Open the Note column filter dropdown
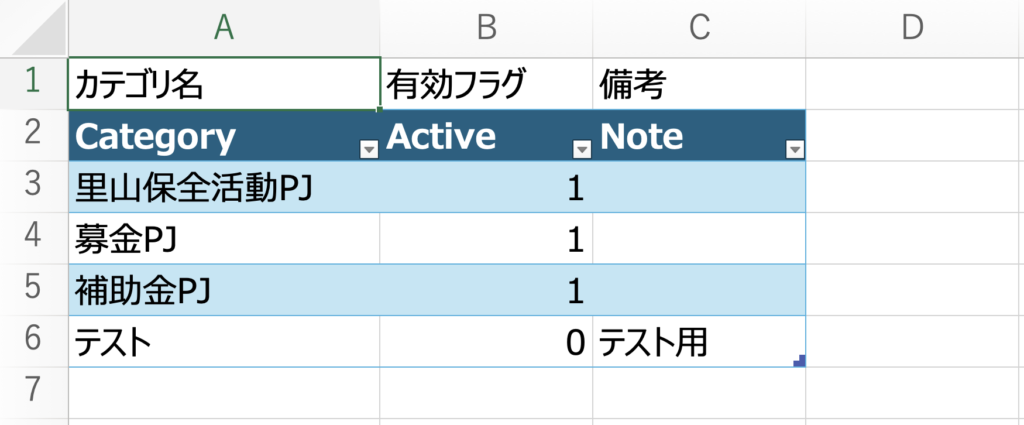This screenshot has width=1024, height=425. [795, 149]
